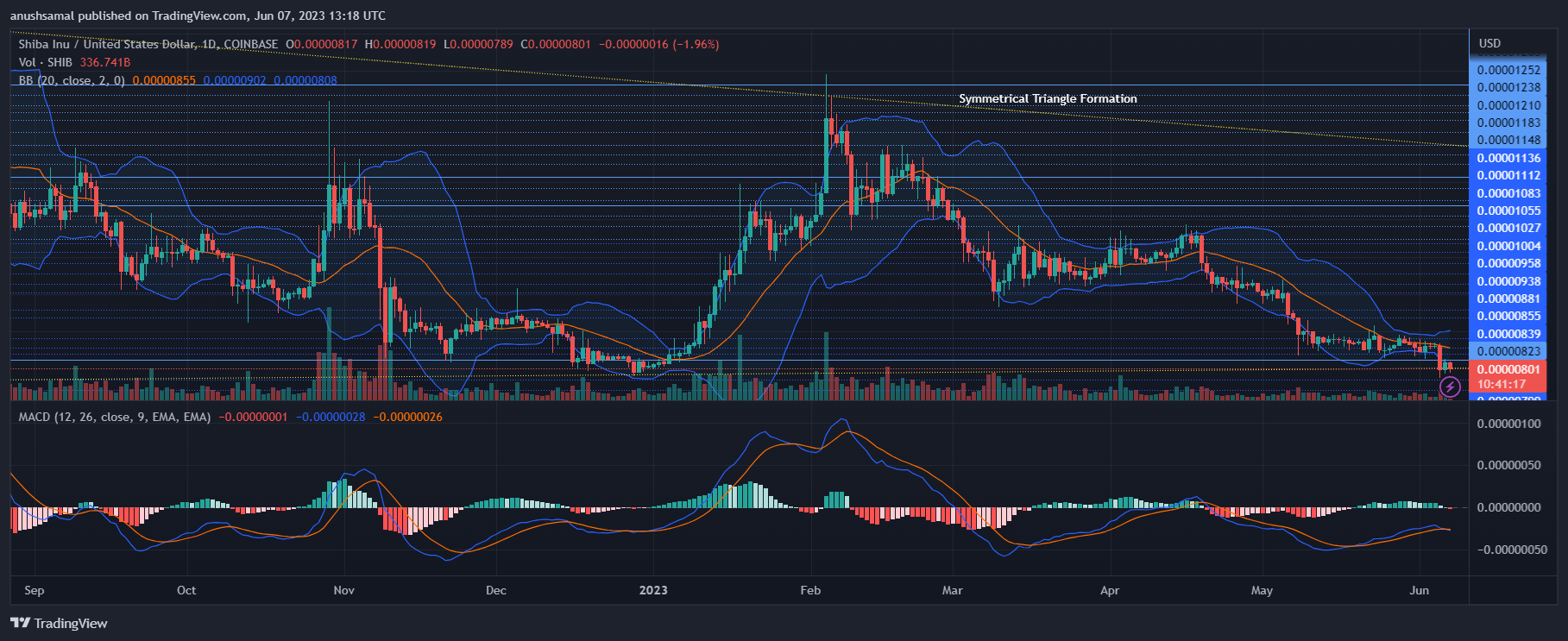
Task: Open the Shiba Inu / United States Dollar symbol title
Action: click(148, 44)
